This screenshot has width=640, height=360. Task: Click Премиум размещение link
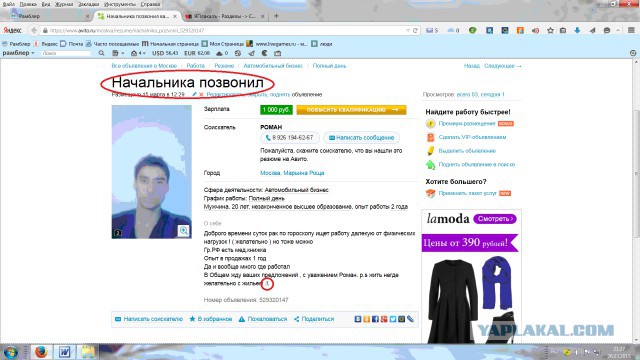[467, 123]
